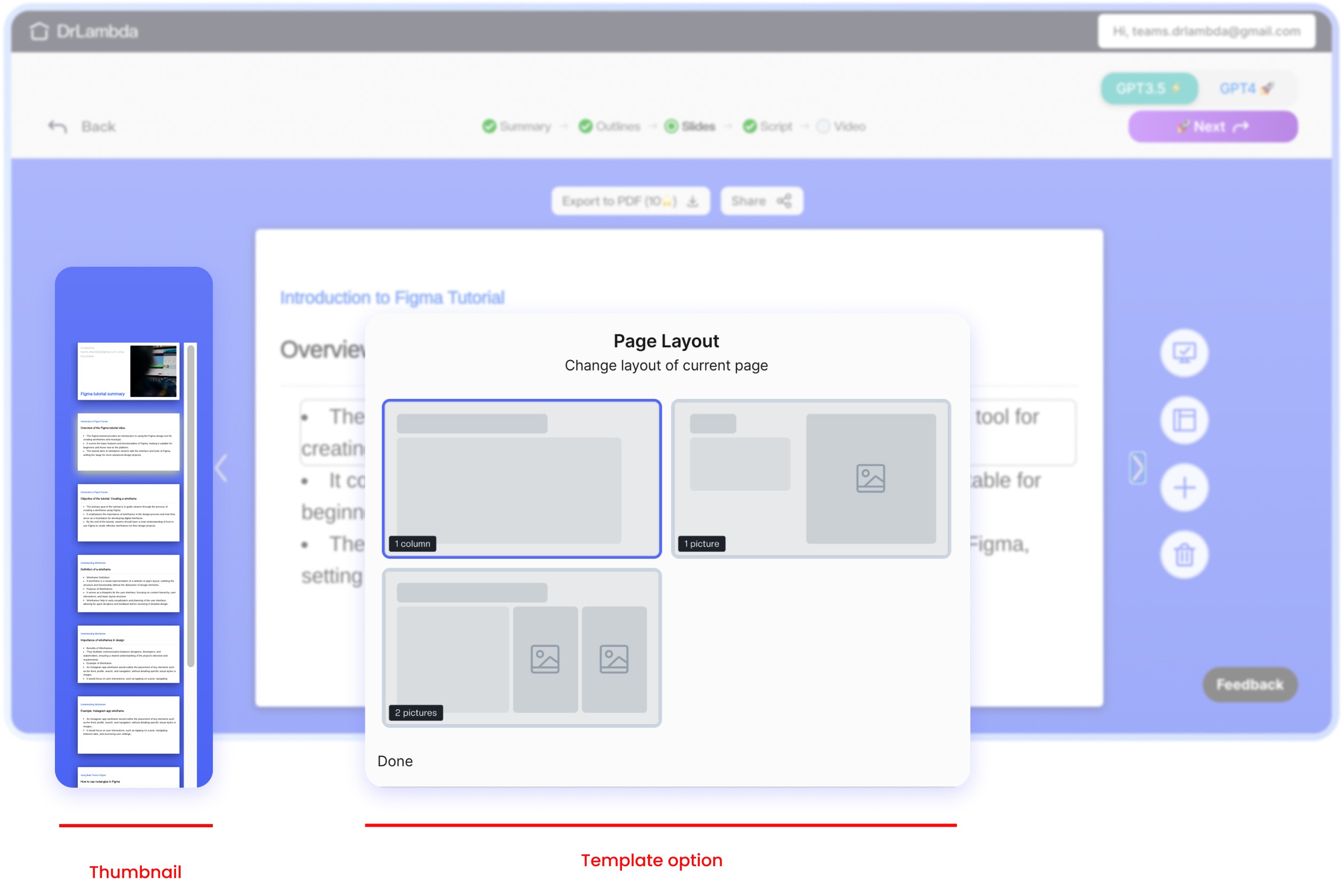The width and height of the screenshot is (1342, 896).
Task: Open the Figma tutorial summary slide thumbnail
Action: coord(128,371)
